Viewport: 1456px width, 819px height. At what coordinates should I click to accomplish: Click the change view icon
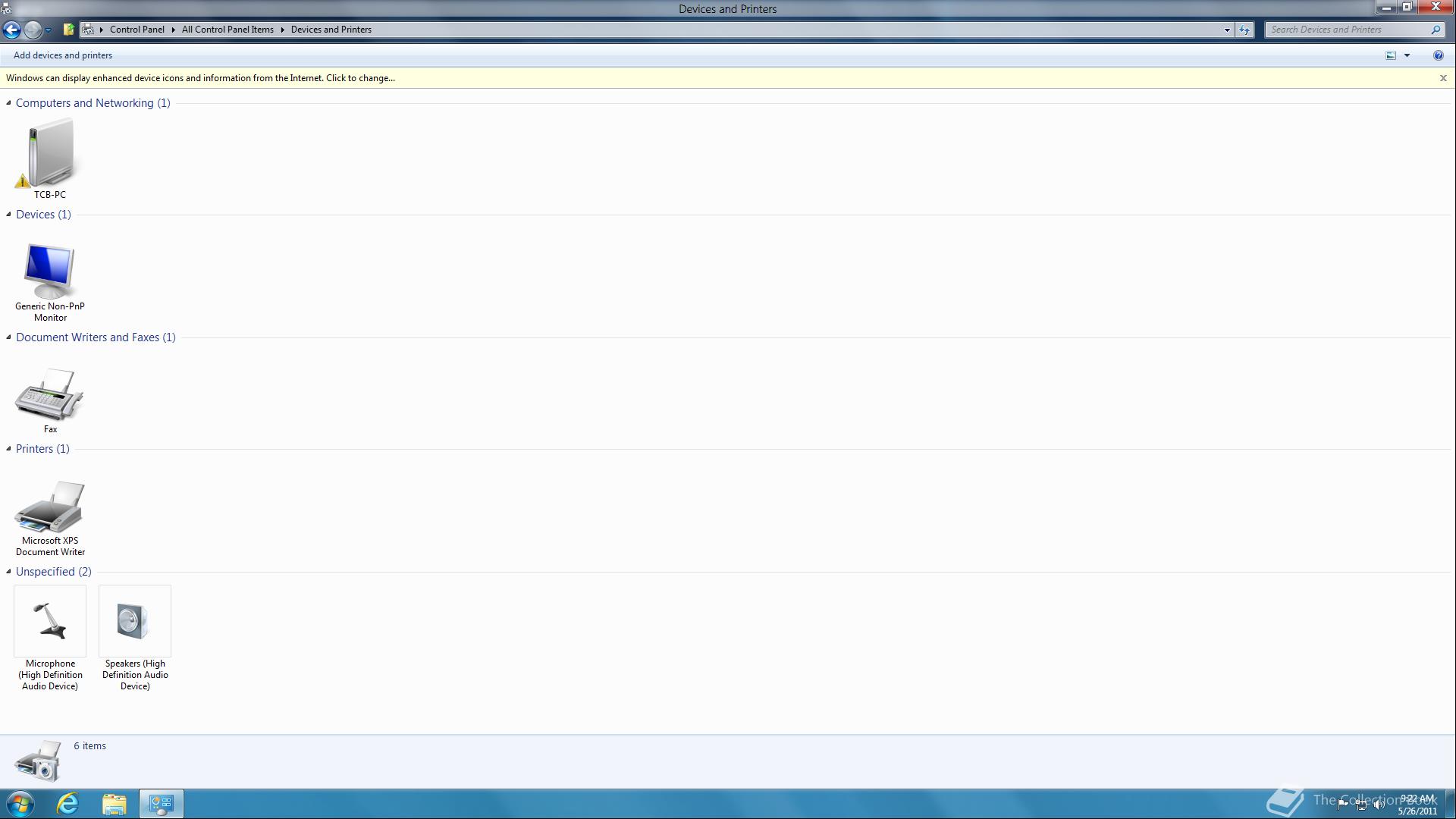point(1391,55)
